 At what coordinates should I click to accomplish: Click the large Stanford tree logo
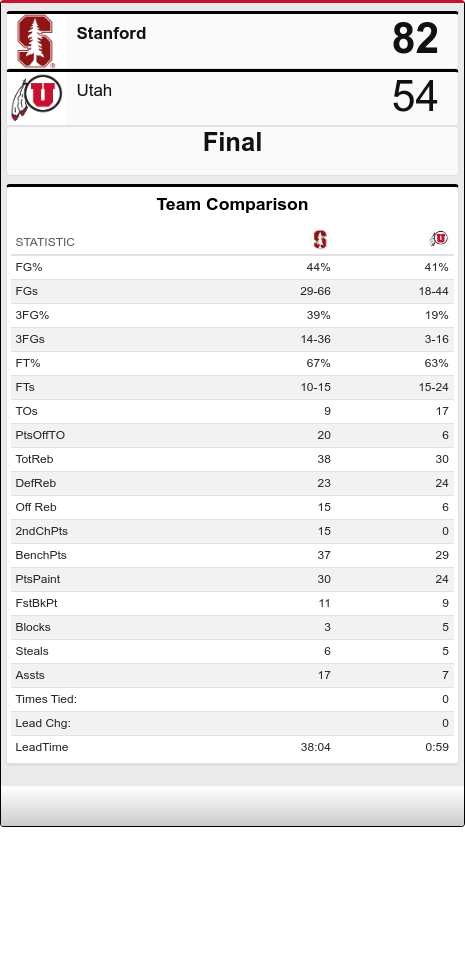coord(35,41)
